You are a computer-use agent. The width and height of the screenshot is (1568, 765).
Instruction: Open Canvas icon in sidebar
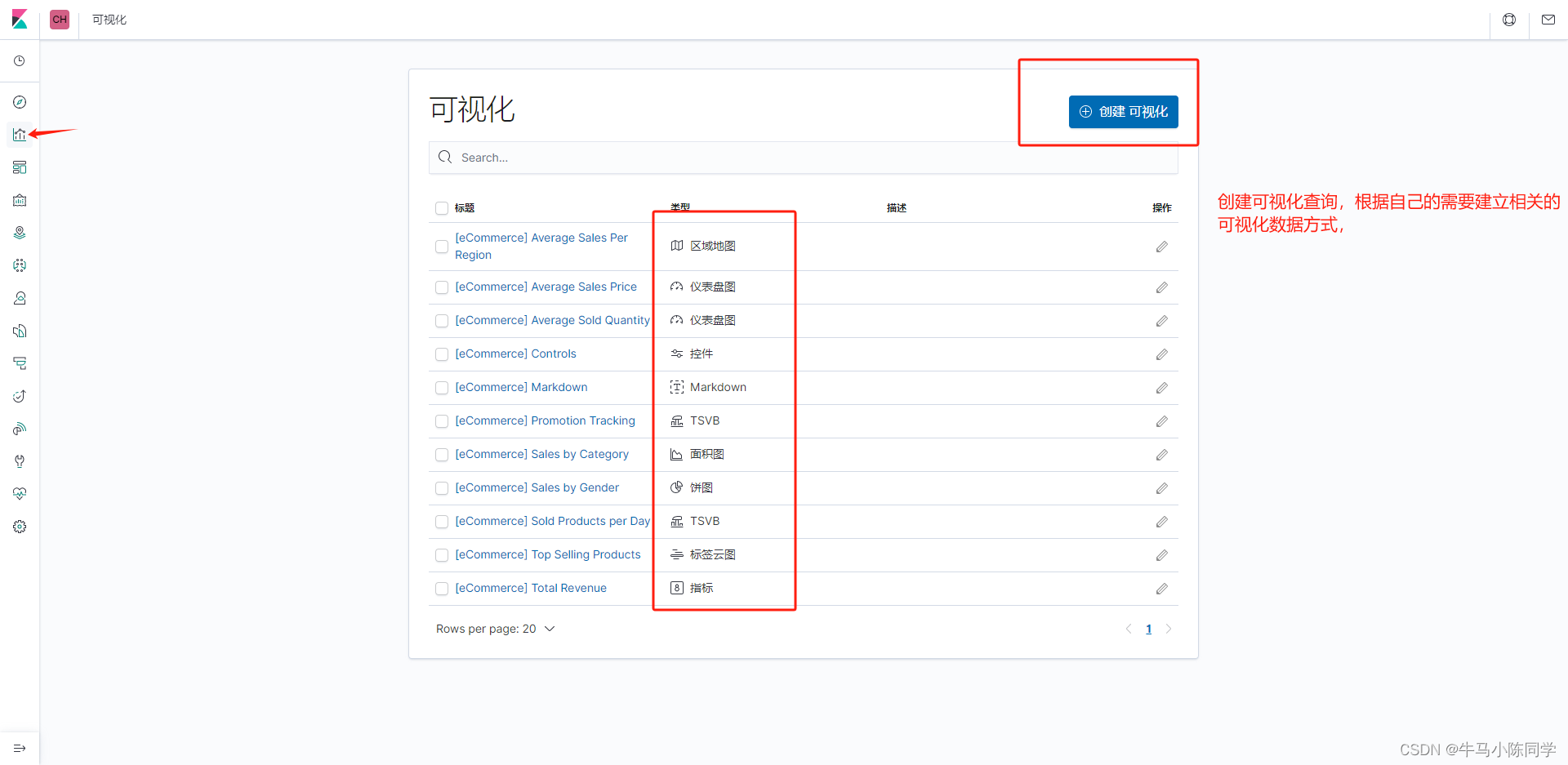pos(20,200)
